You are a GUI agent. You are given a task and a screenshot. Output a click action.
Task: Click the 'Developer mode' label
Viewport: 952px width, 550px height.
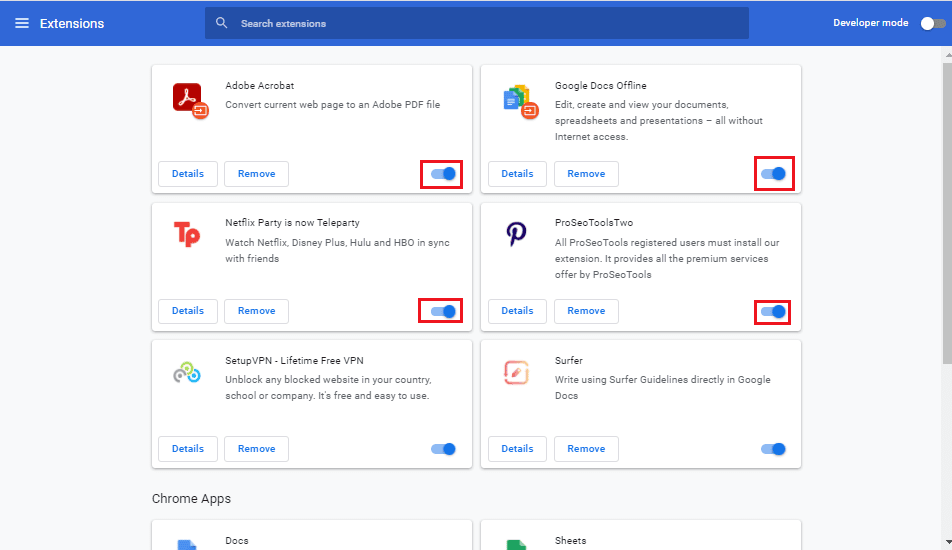click(x=871, y=22)
